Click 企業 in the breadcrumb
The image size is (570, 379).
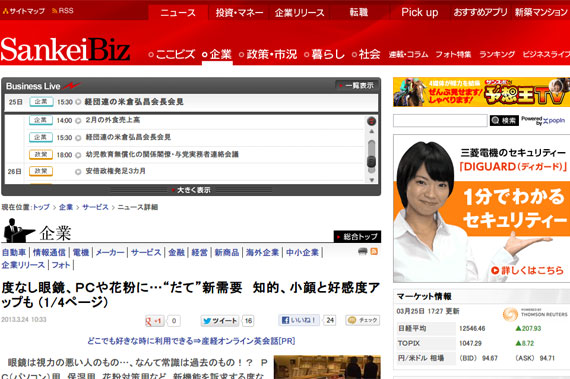pyautogui.click(x=66, y=207)
